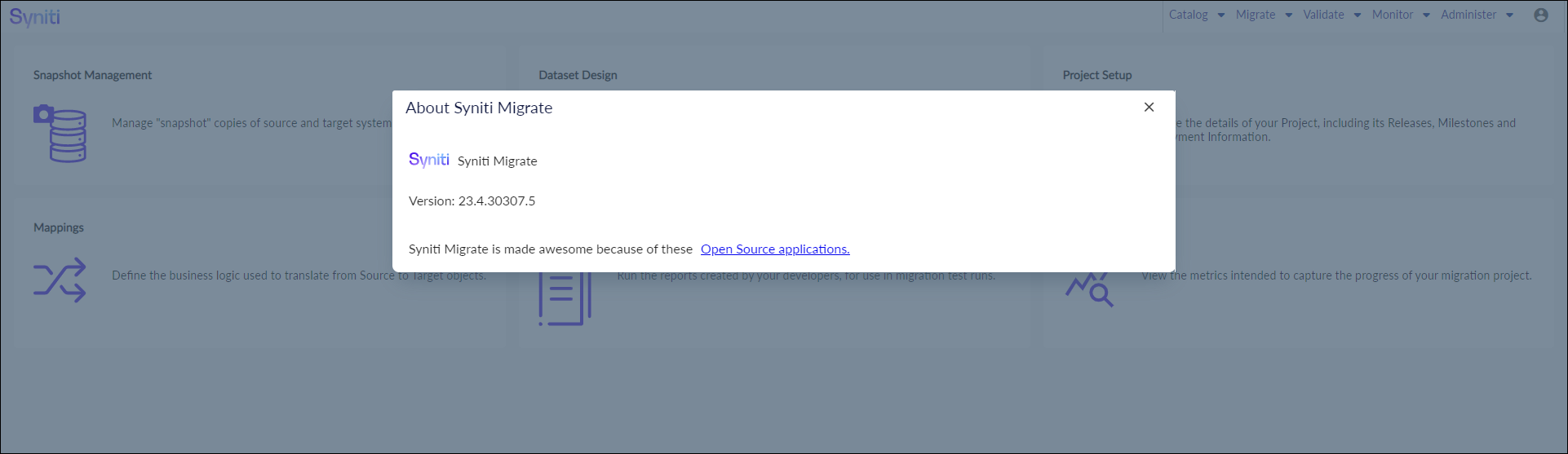Open the Migrate menu

click(1255, 15)
